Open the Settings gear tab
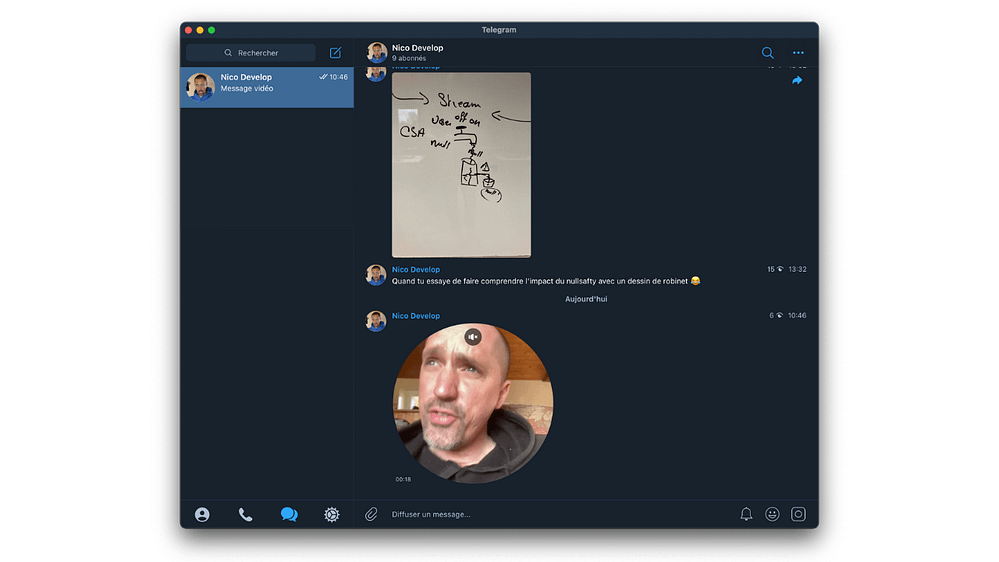The image size is (999, 562). (331, 514)
